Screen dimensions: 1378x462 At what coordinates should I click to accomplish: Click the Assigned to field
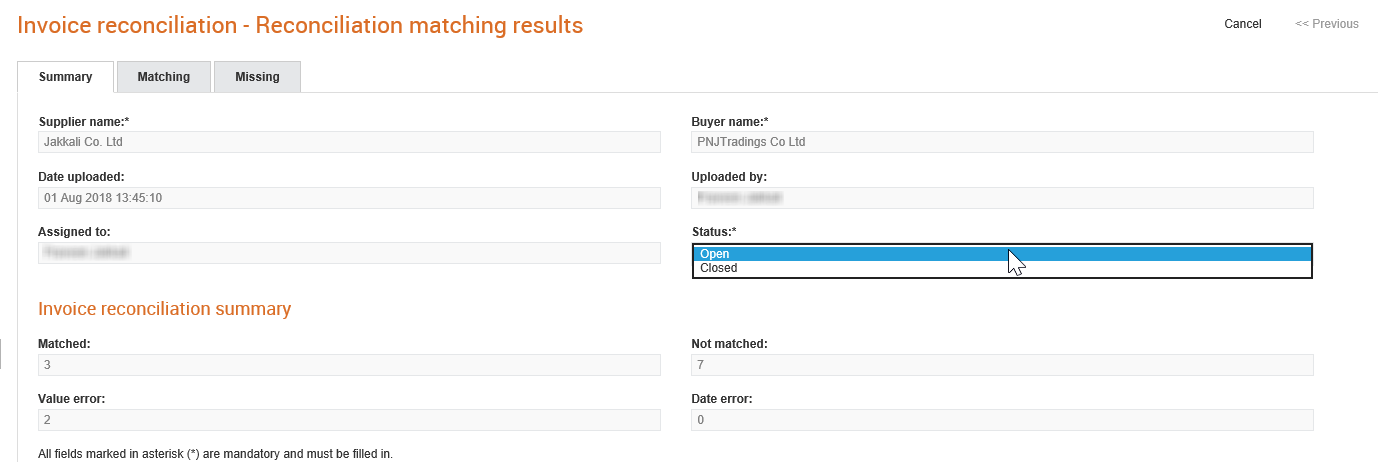coord(349,253)
